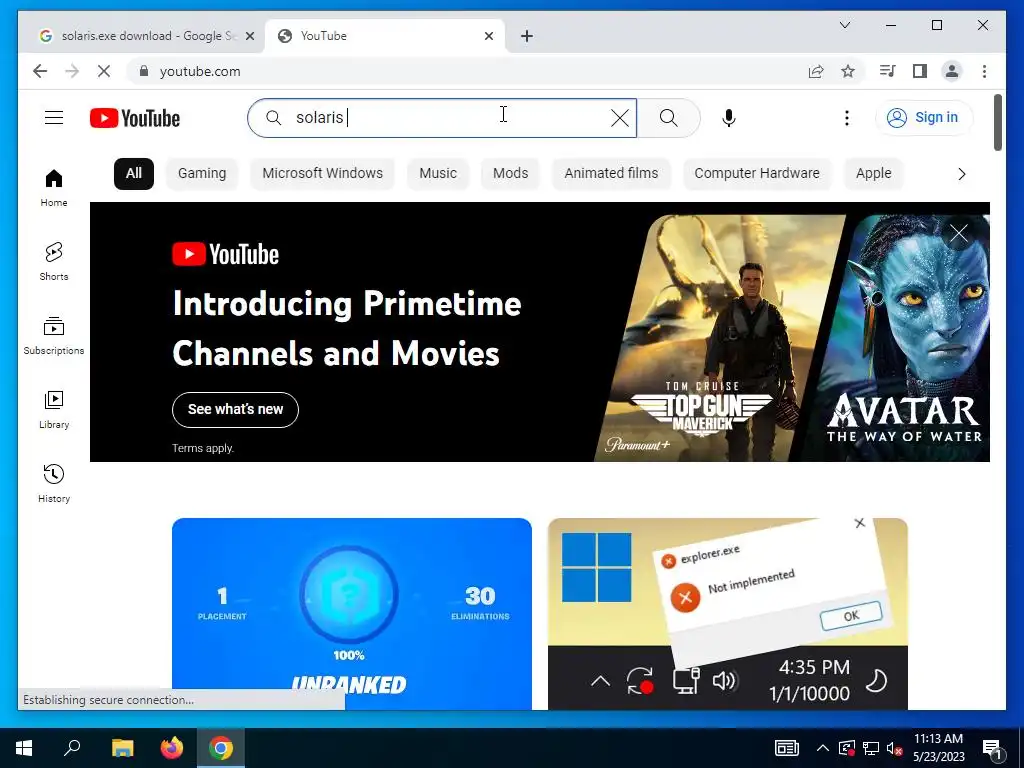The width and height of the screenshot is (1024, 768).
Task: Open Subscriptions in the sidebar
Action: [x=54, y=336]
